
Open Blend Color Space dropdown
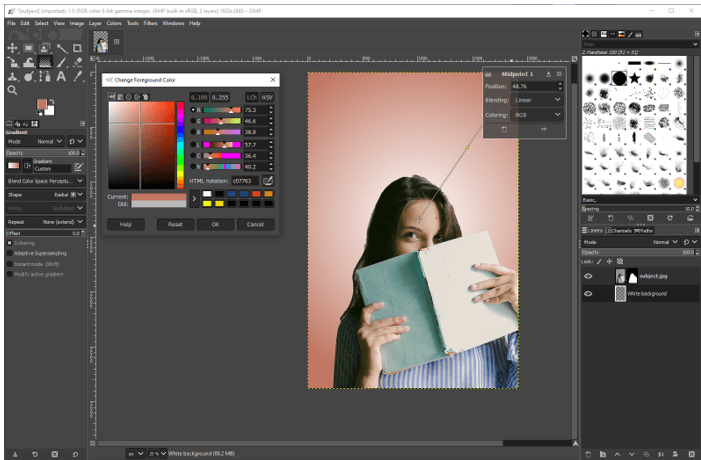[x=45, y=181]
